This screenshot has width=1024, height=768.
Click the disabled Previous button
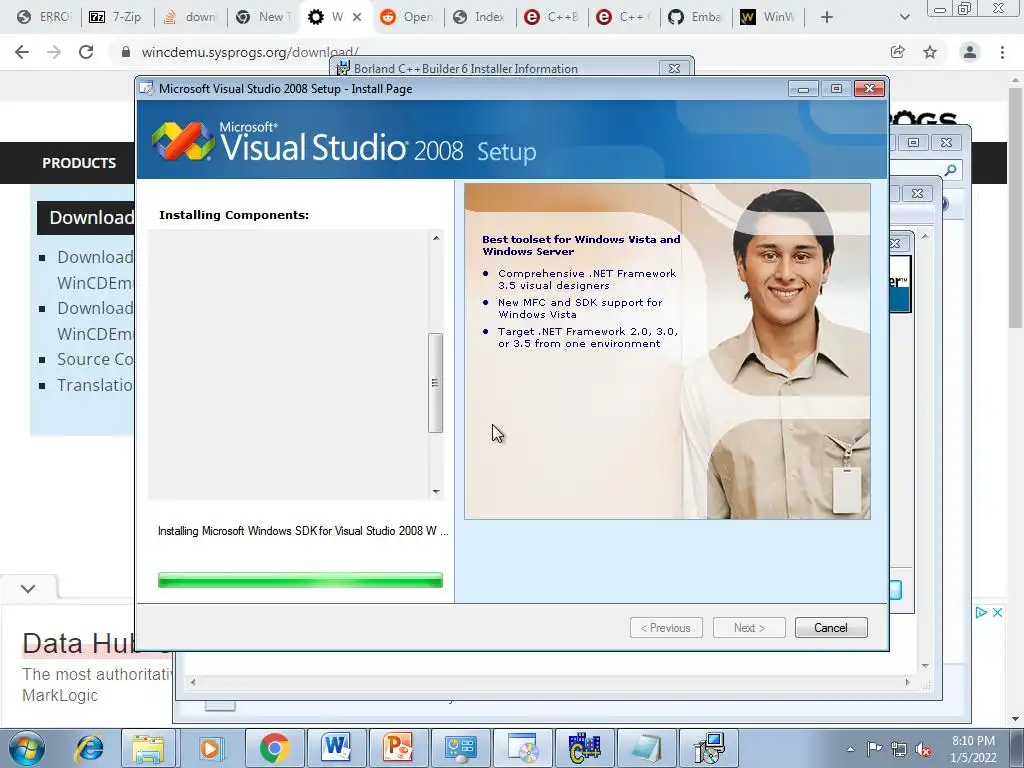[666, 628]
